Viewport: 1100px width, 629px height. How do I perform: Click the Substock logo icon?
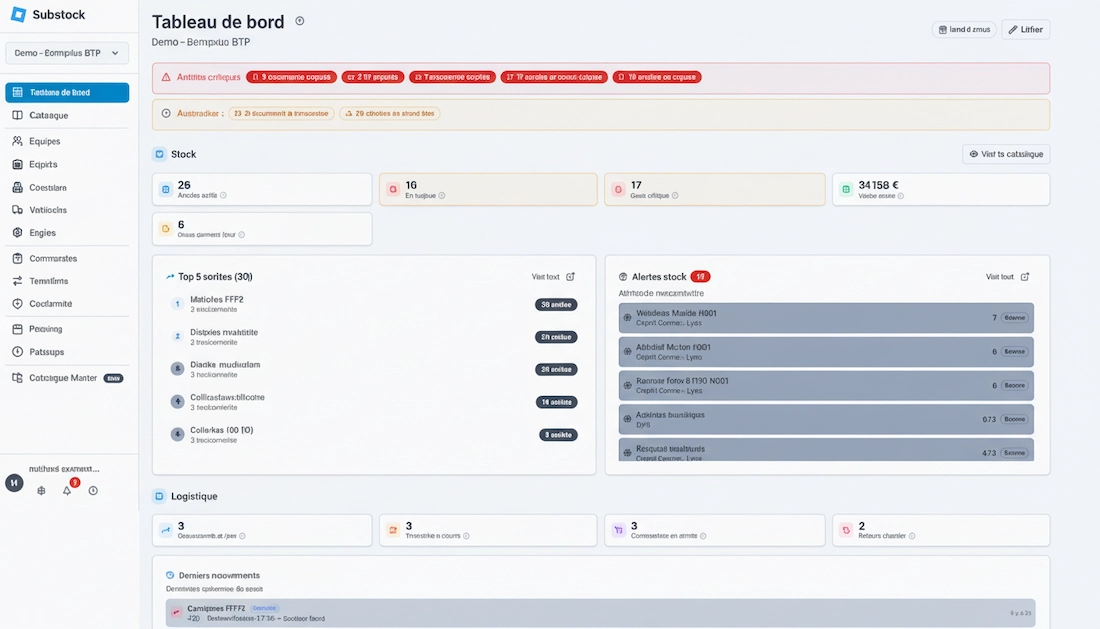click(18, 14)
